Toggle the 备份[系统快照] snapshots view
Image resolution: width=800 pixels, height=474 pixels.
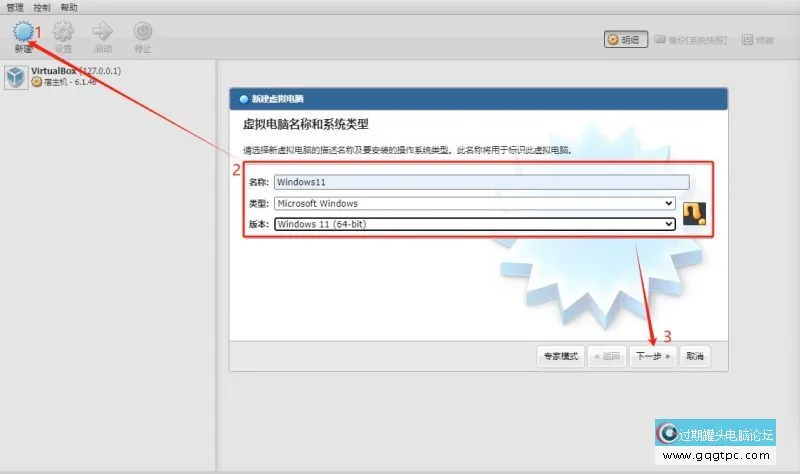[694, 40]
